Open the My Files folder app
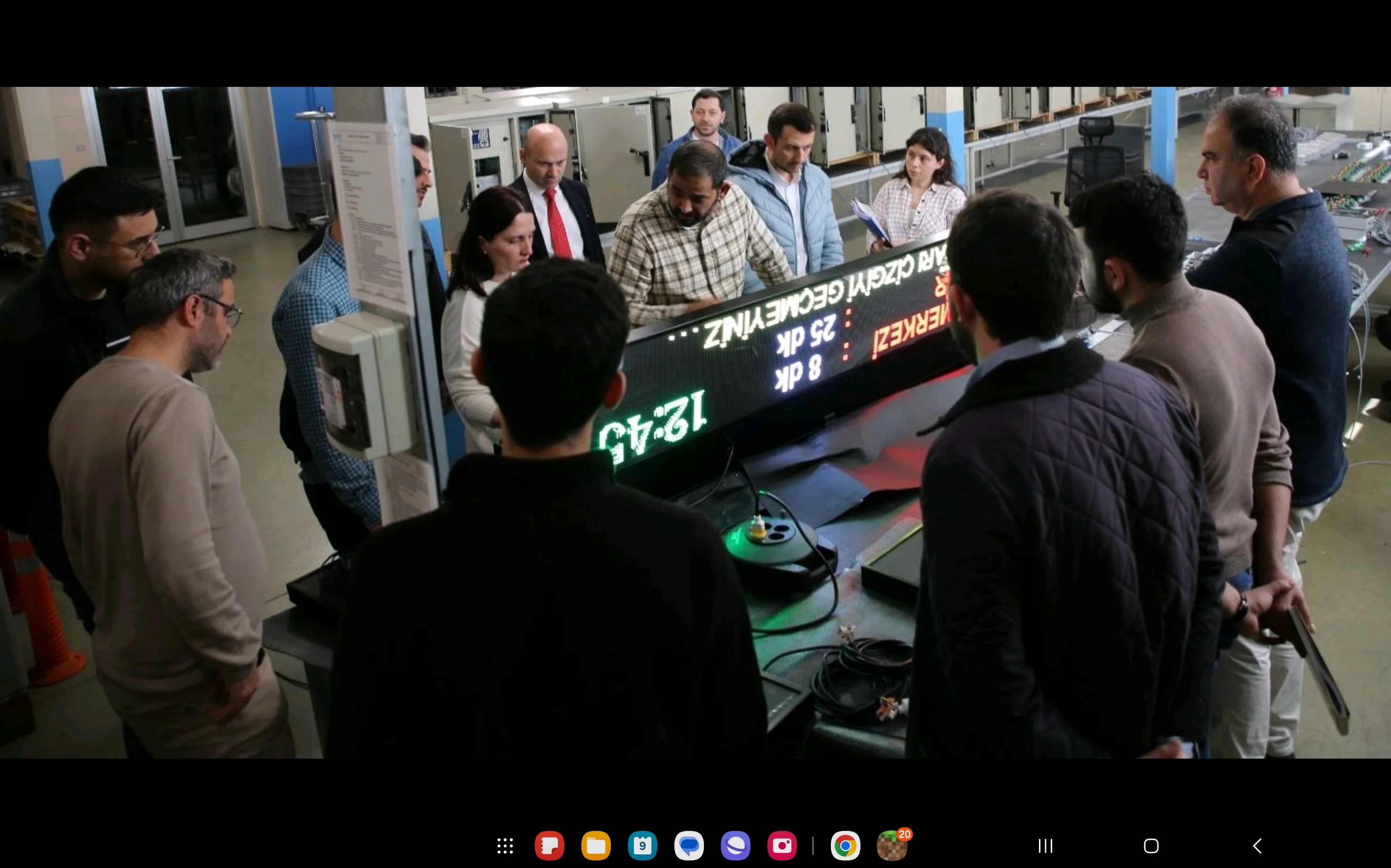 (x=595, y=845)
